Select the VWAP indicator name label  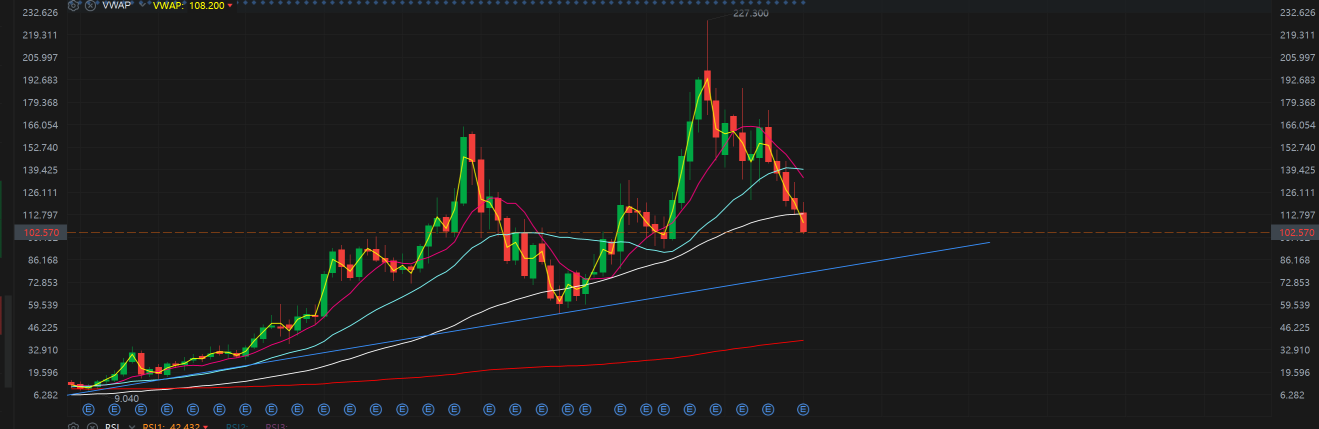coord(116,6)
